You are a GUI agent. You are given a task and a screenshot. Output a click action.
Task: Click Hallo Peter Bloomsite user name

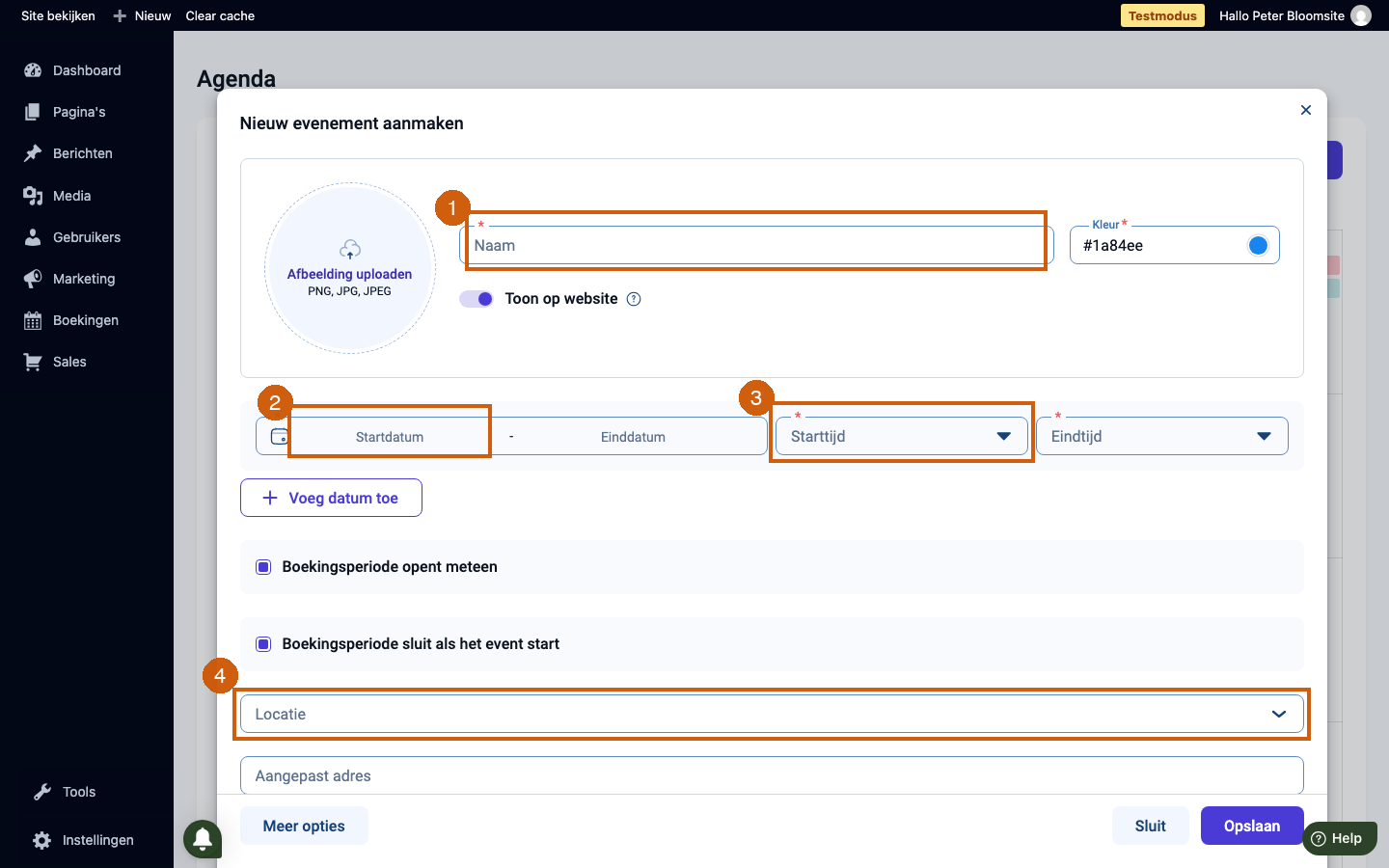coord(1282,15)
